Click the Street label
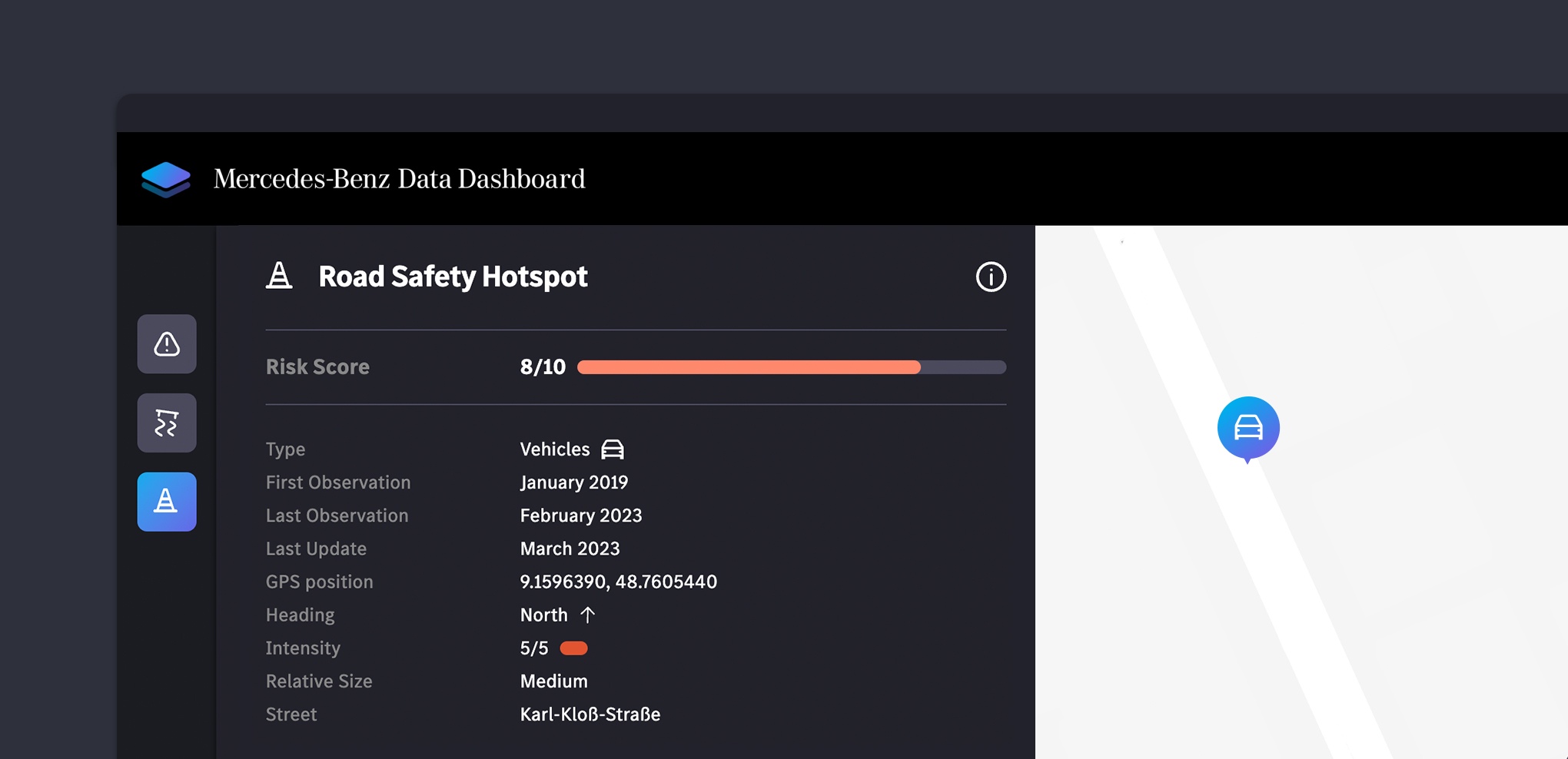 (x=291, y=714)
